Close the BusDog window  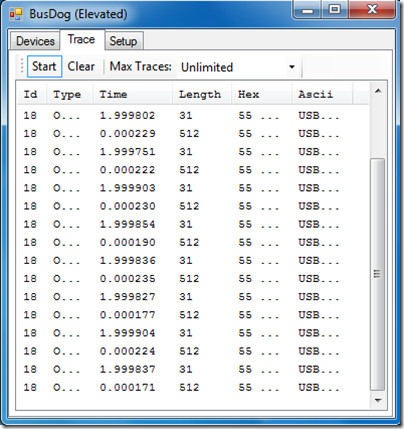coord(372,10)
